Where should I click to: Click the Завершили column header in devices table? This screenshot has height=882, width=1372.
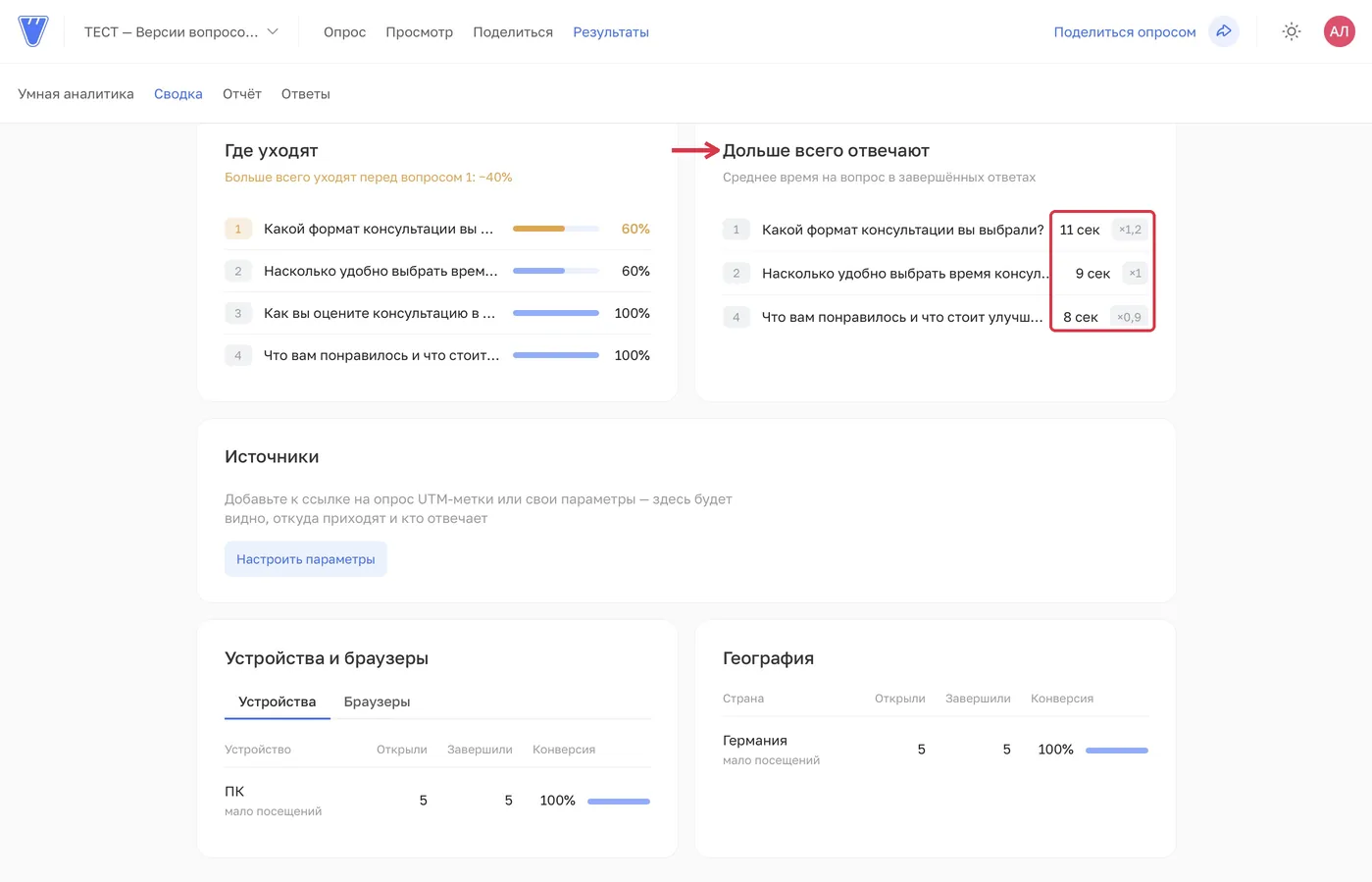[x=480, y=750]
